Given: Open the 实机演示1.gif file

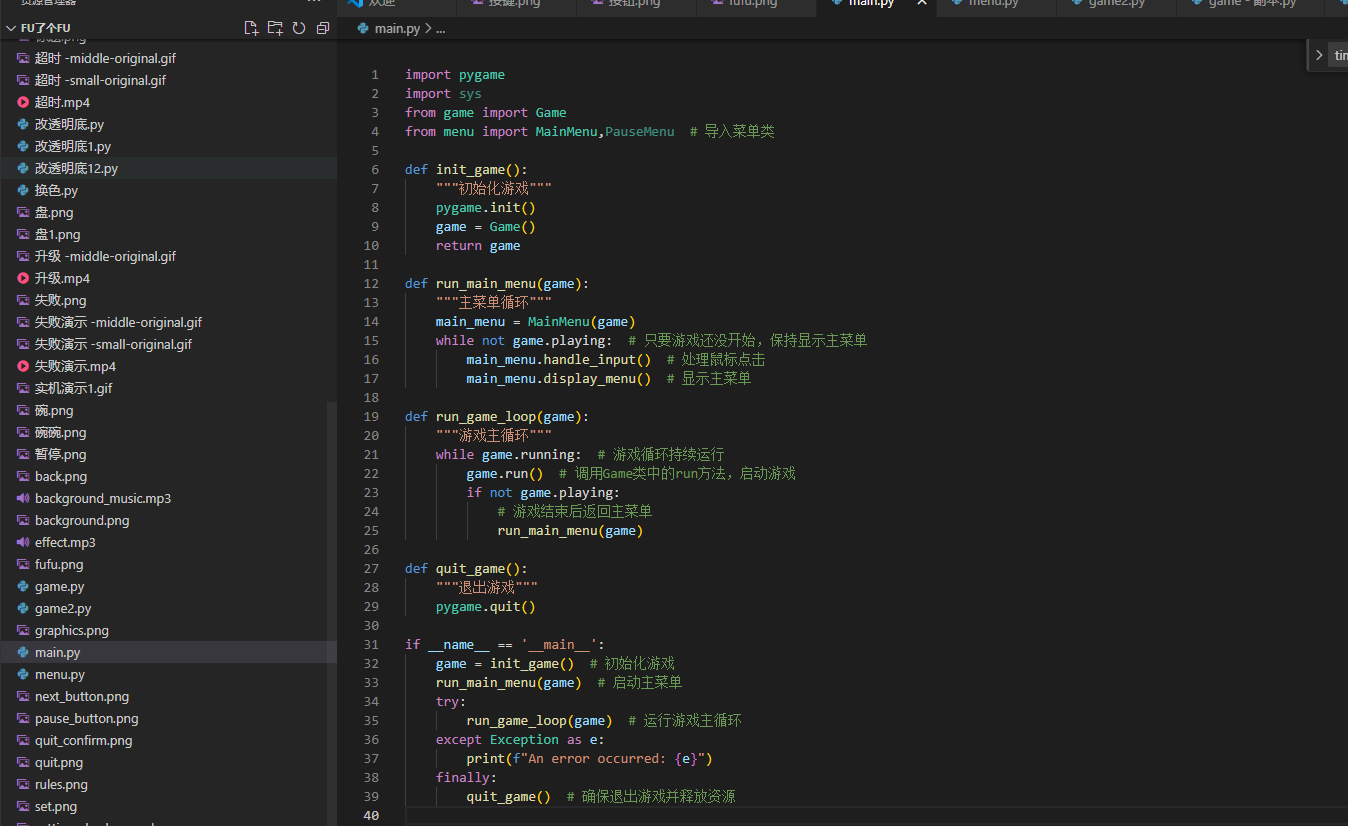Looking at the screenshot, I should 168,388.
